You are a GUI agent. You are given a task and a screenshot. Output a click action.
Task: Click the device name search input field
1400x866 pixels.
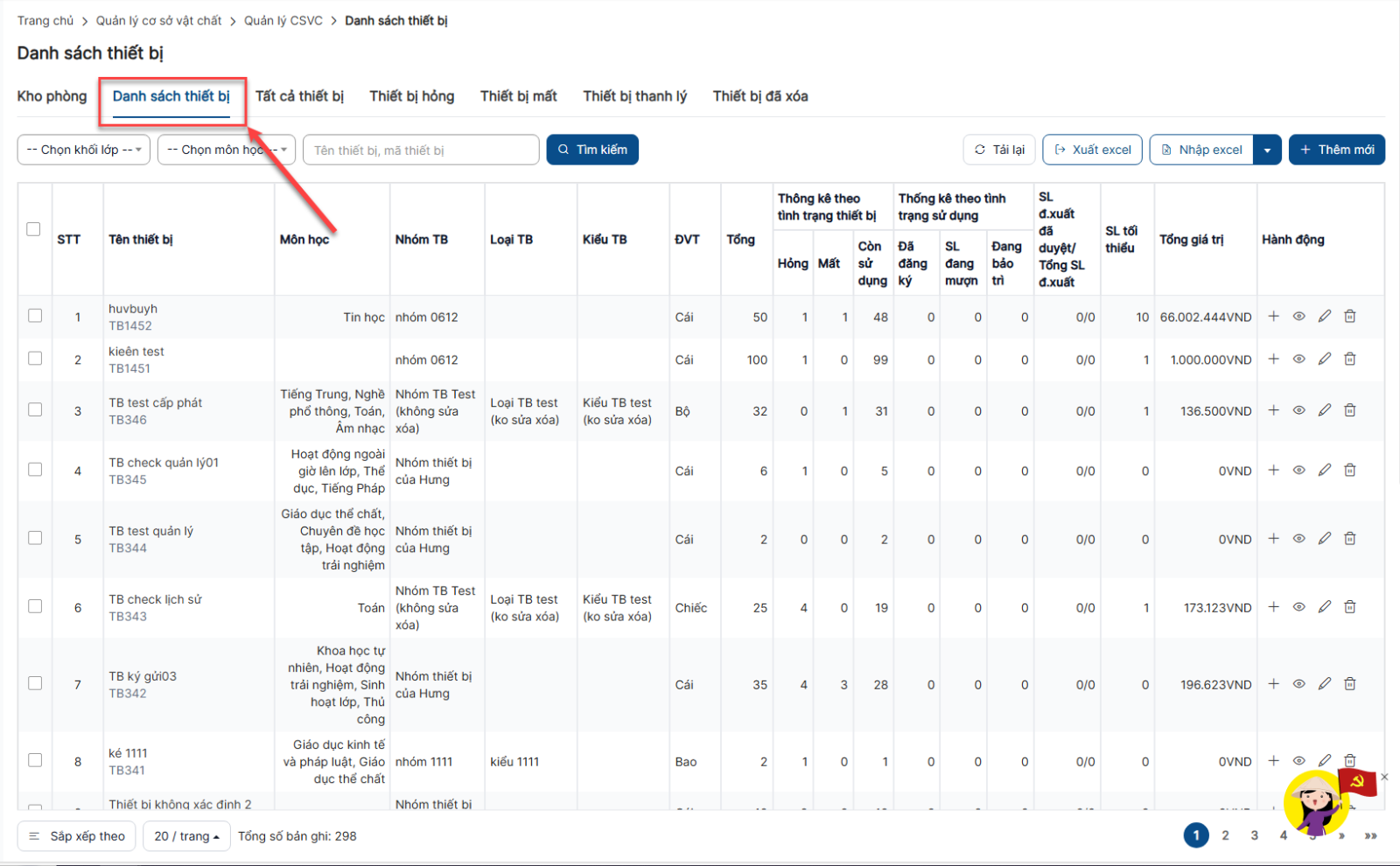click(421, 150)
